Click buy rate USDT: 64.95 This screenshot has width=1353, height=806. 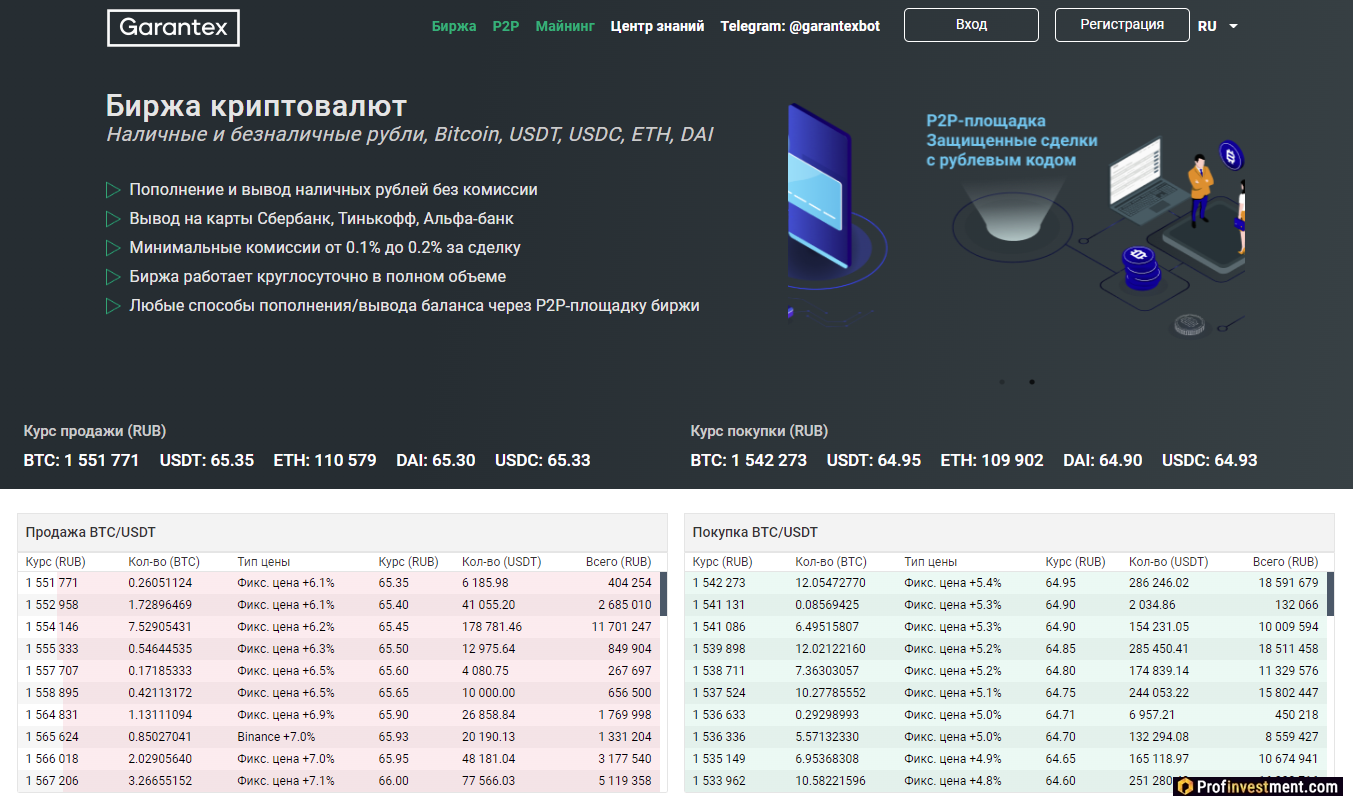[874, 460]
